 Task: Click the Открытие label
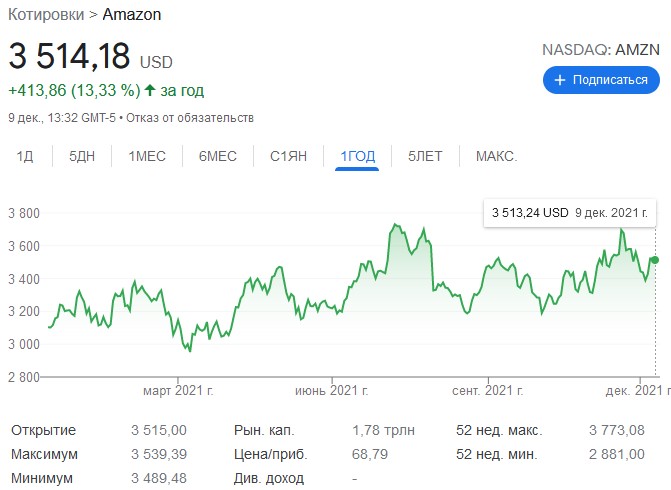click(44, 430)
